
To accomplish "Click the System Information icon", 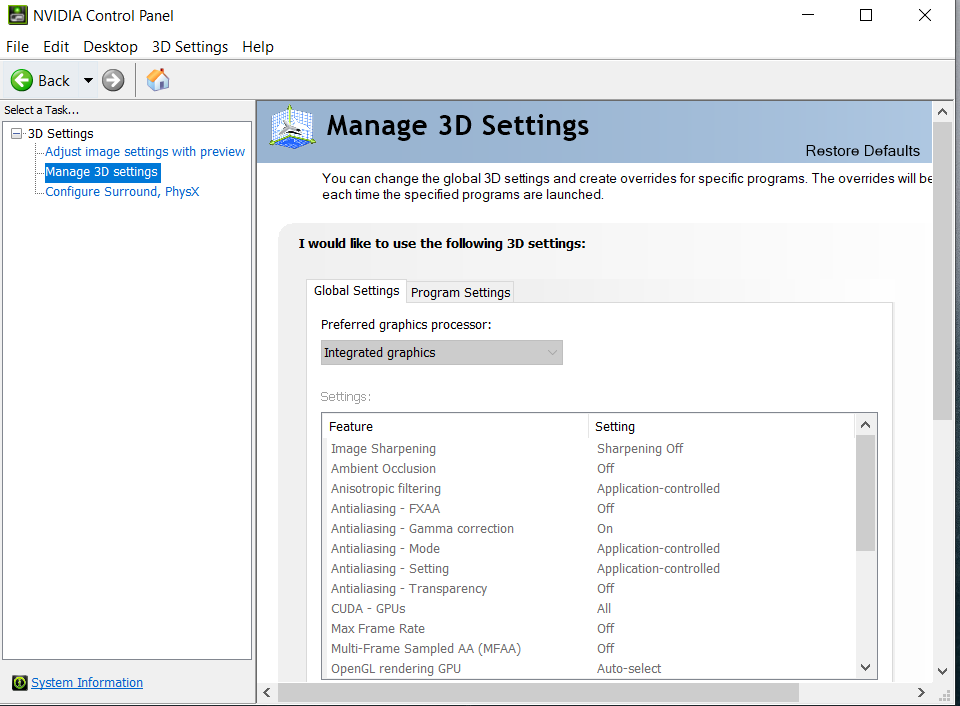I will point(20,683).
